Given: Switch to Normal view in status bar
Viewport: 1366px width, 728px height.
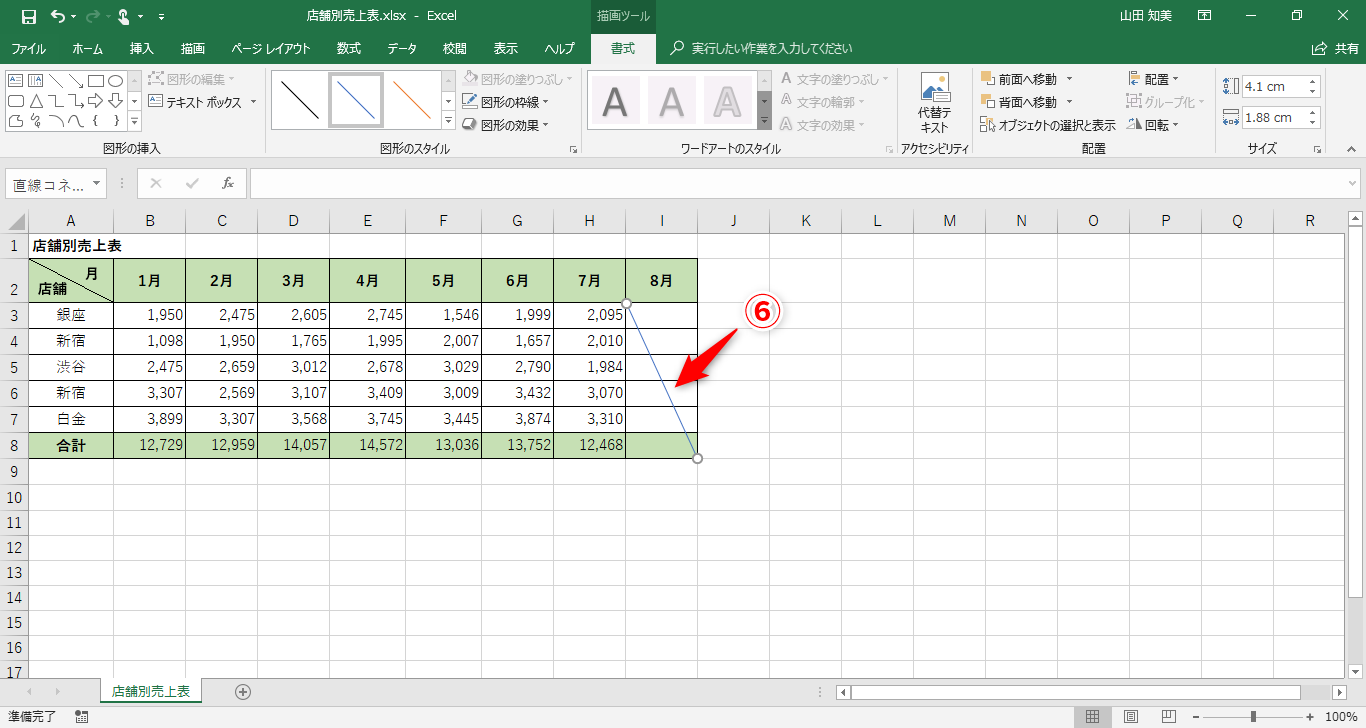Looking at the screenshot, I should tap(1093, 717).
